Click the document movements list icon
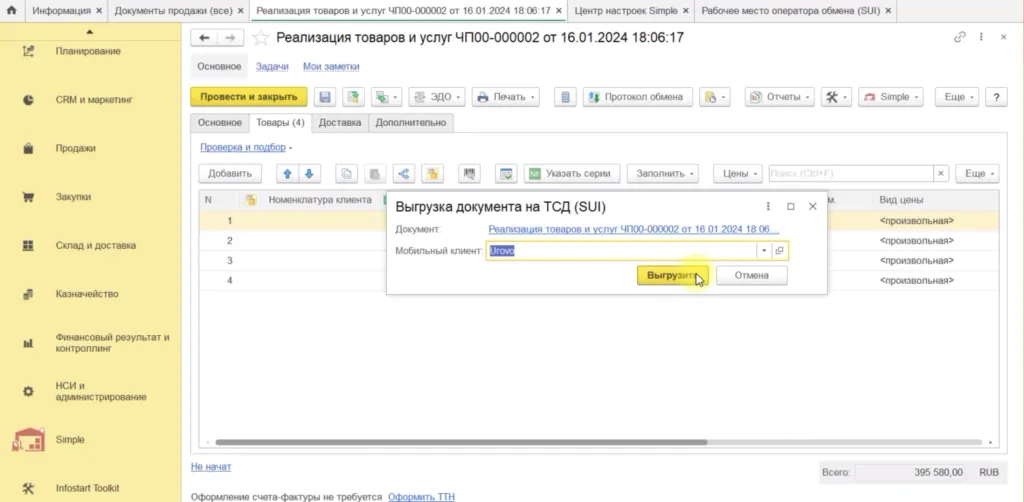Screen dimensions: 1024x502 [x=566, y=97]
